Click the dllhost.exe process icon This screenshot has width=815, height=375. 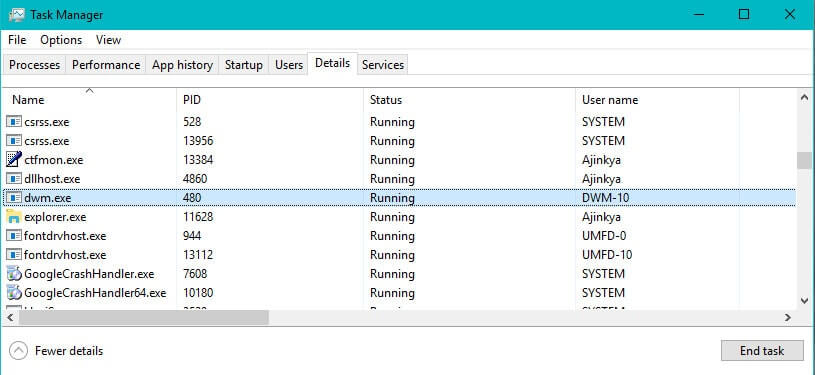pos(14,179)
